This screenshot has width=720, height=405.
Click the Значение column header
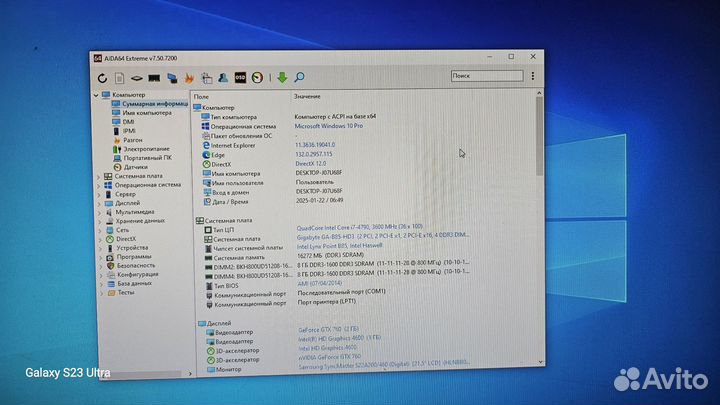pyautogui.click(x=306, y=96)
